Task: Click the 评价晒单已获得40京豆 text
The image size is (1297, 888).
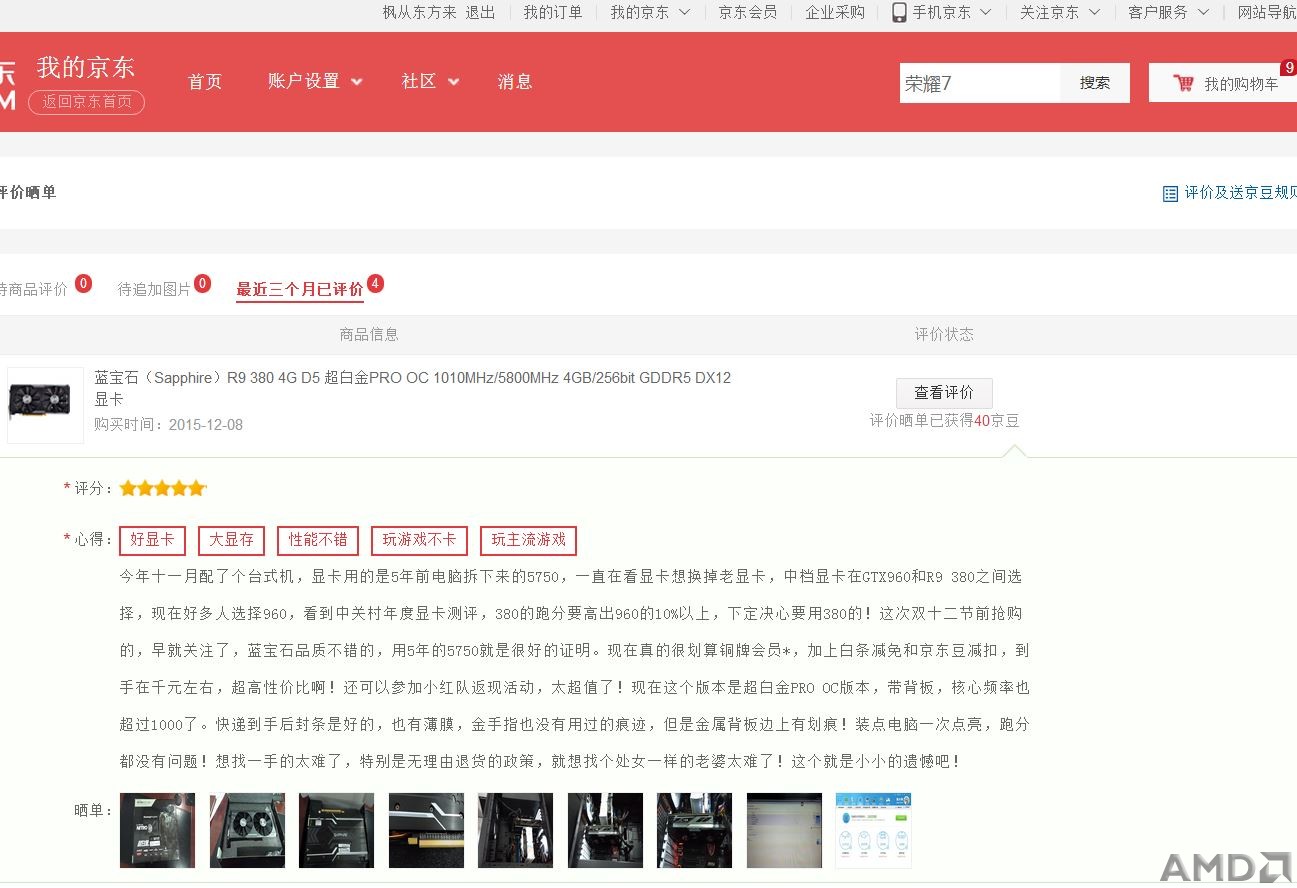Action: coord(944,421)
